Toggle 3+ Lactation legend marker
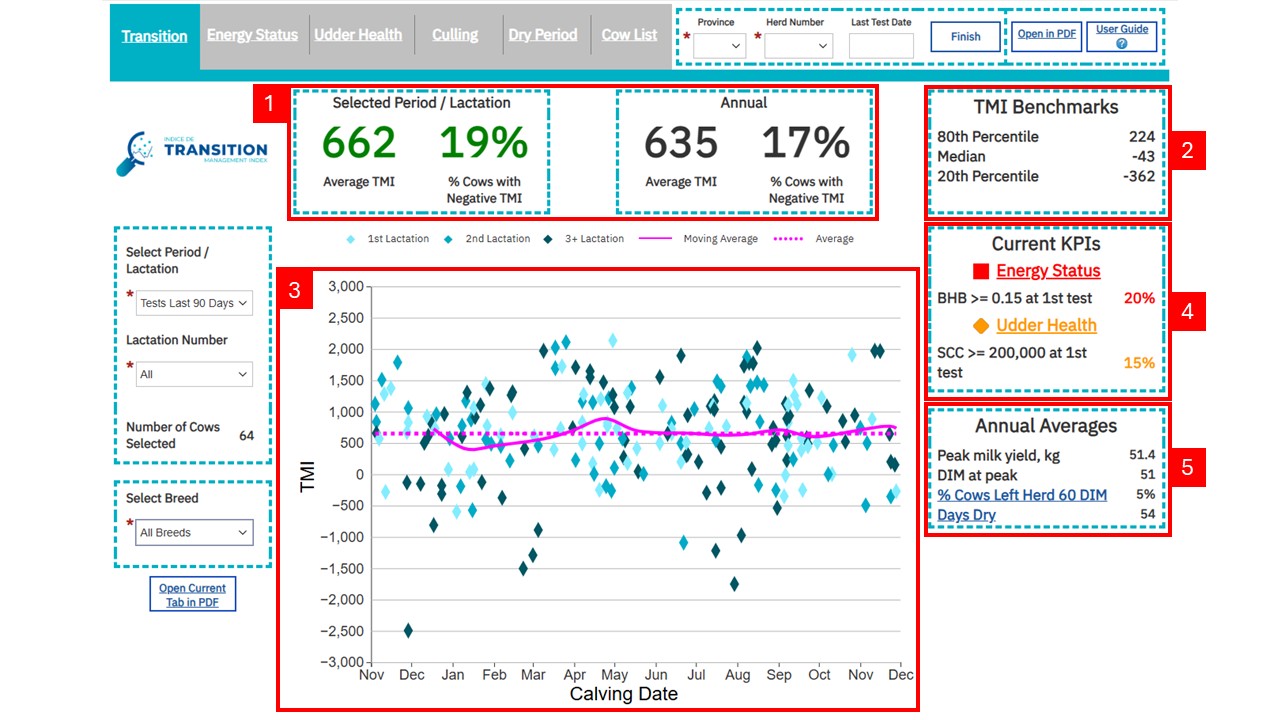 pos(546,239)
